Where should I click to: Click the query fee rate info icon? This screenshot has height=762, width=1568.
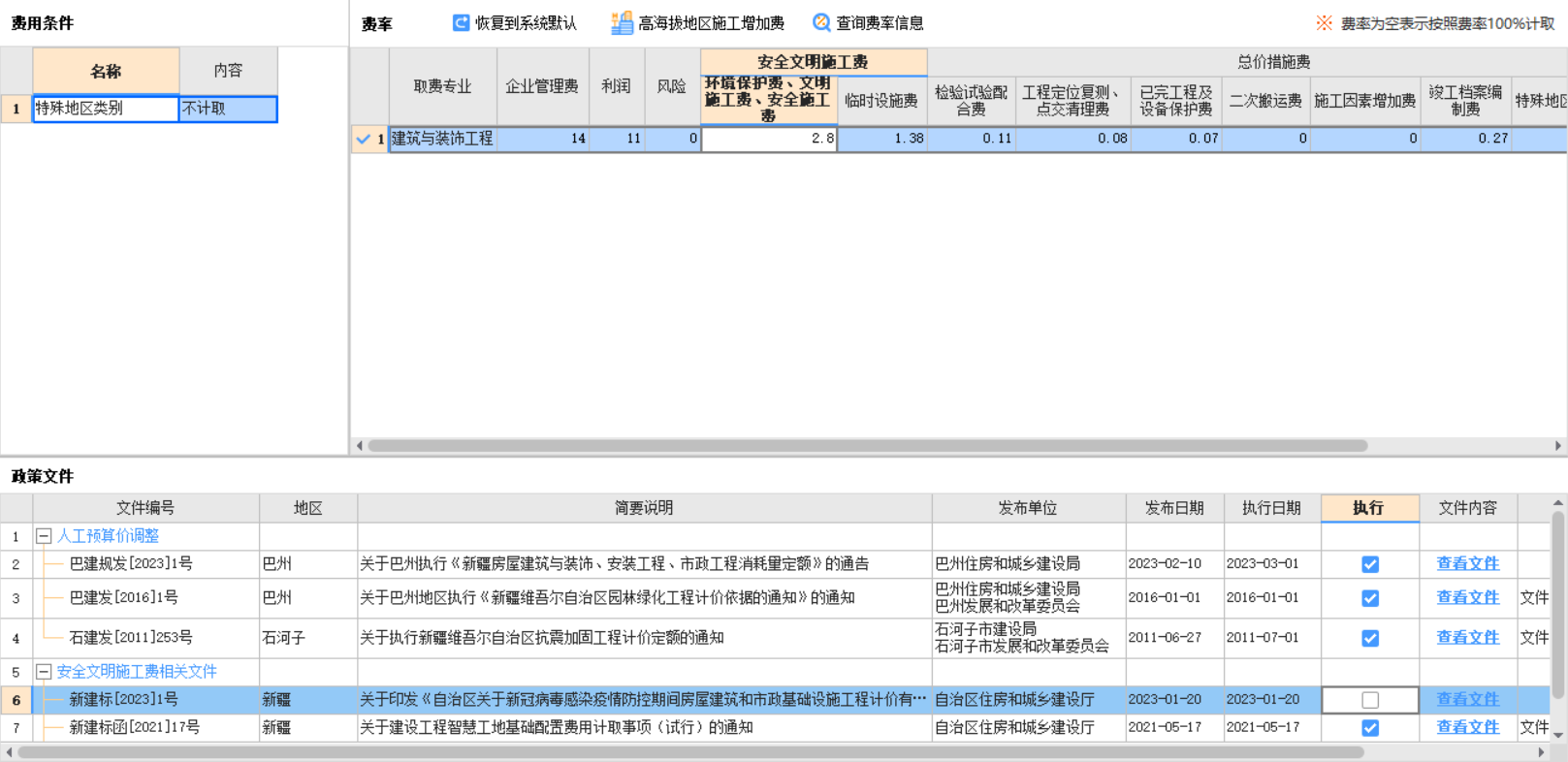(x=821, y=22)
